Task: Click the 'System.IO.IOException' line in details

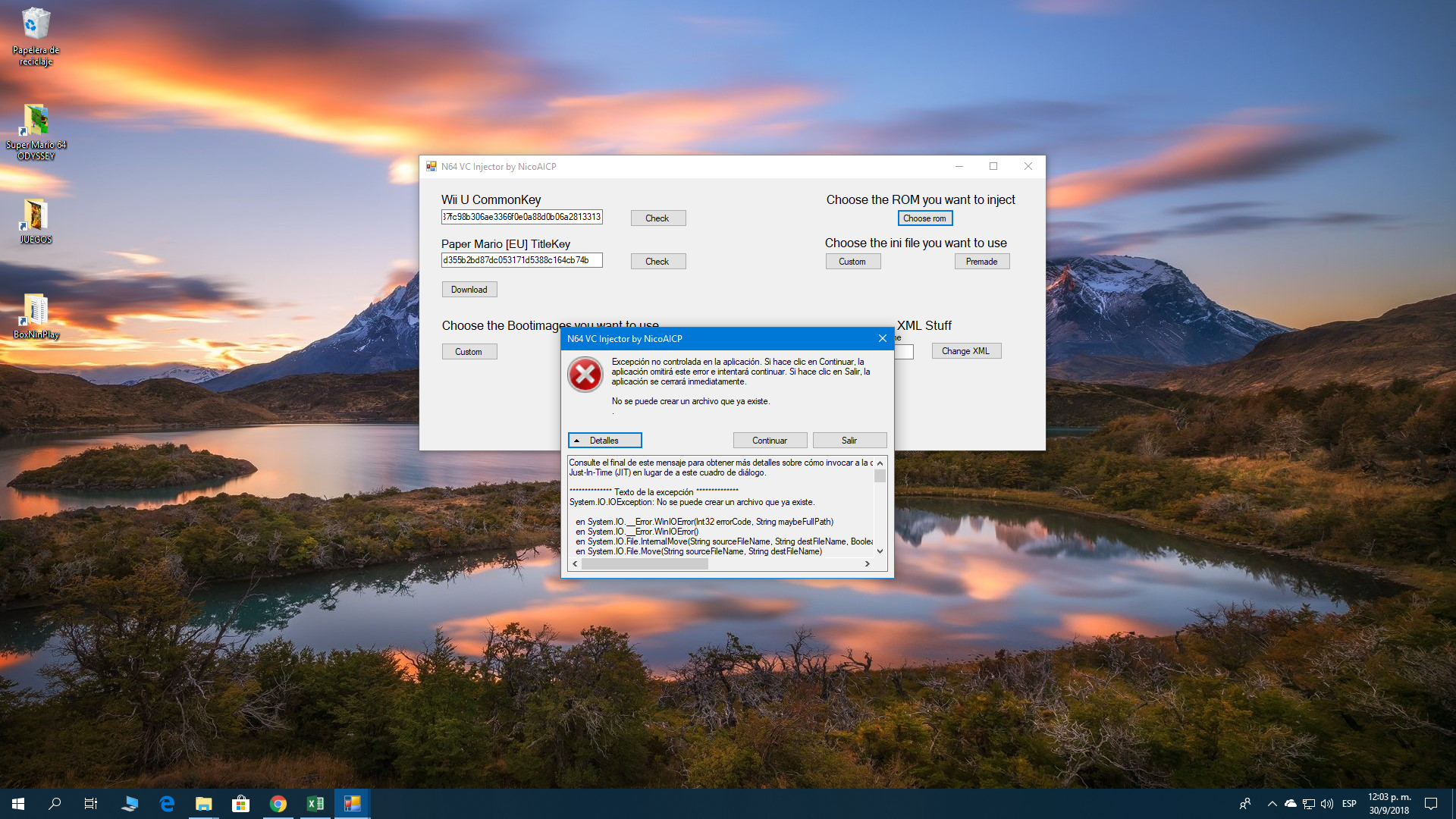Action: click(692, 502)
